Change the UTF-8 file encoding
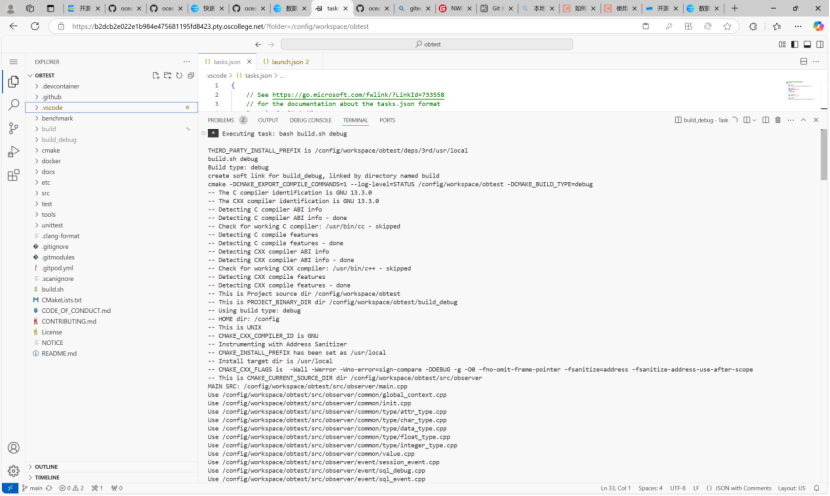This screenshot has height=496, width=830. [678, 488]
